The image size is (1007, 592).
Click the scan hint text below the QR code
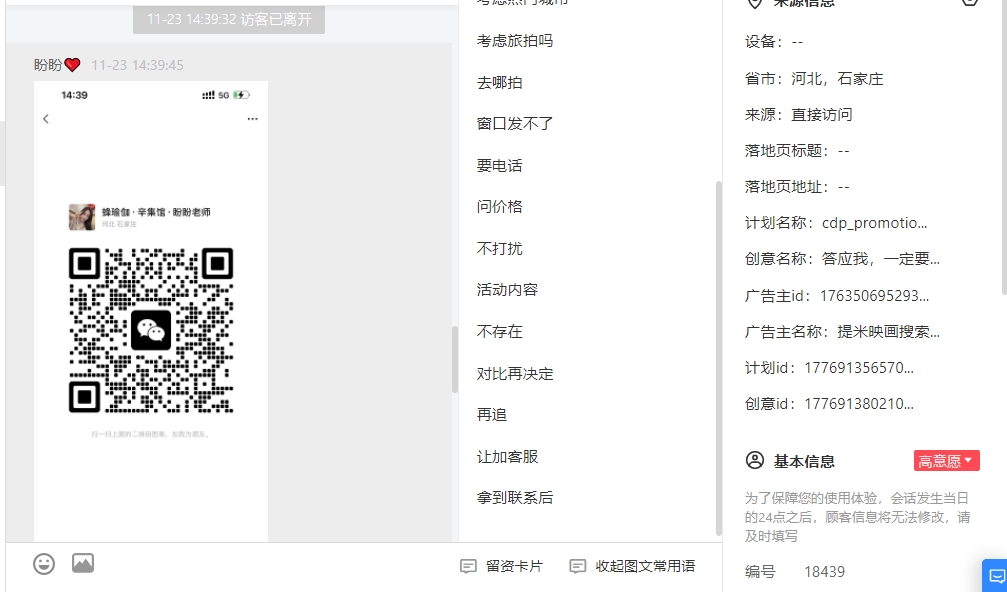coord(150,434)
